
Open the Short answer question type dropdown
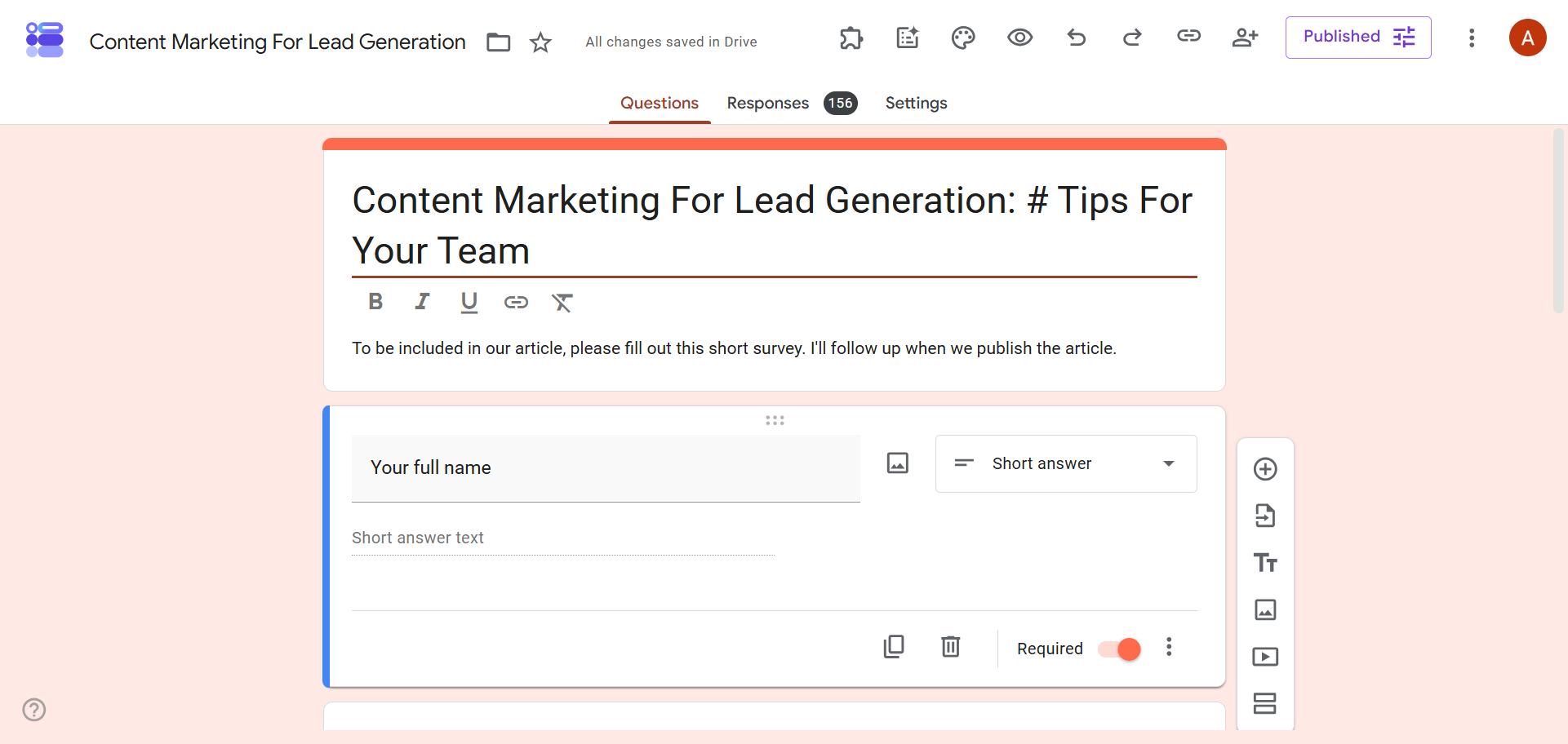point(1066,463)
